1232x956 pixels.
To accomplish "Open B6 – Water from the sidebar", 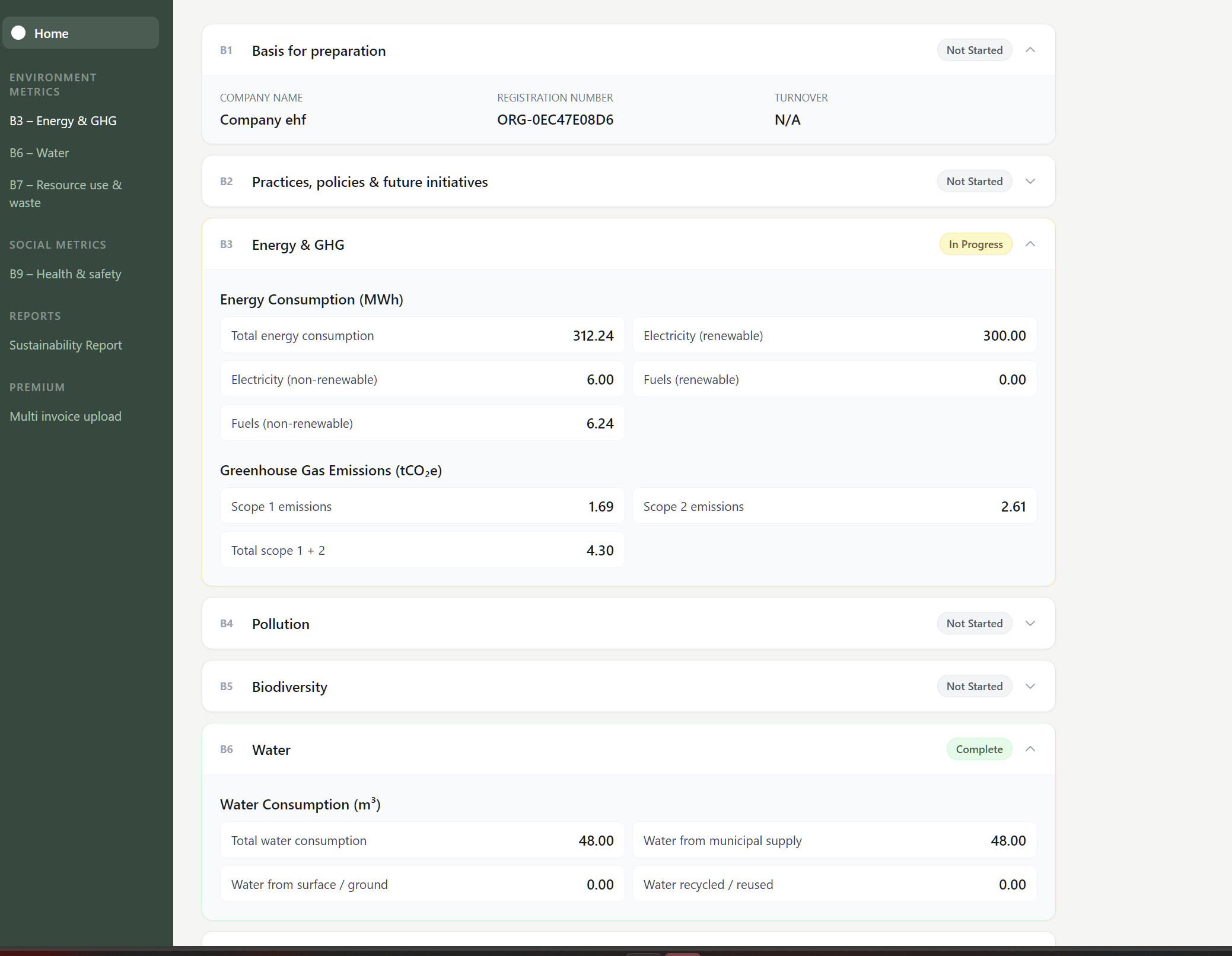I will coord(39,153).
